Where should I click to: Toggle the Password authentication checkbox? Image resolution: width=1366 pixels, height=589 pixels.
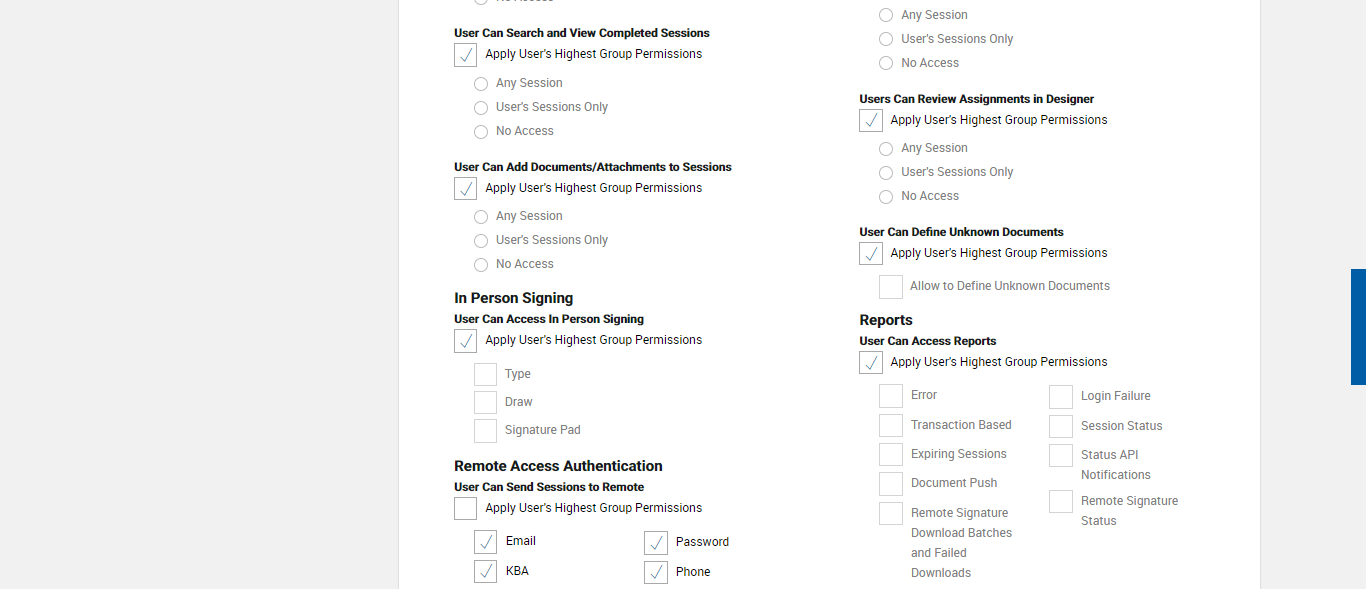pyautogui.click(x=656, y=543)
